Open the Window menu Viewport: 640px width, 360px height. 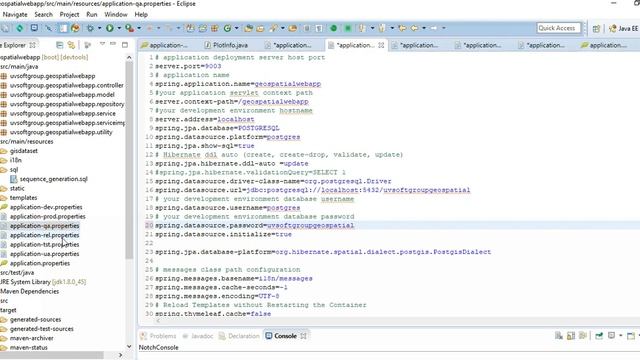pos(116,15)
